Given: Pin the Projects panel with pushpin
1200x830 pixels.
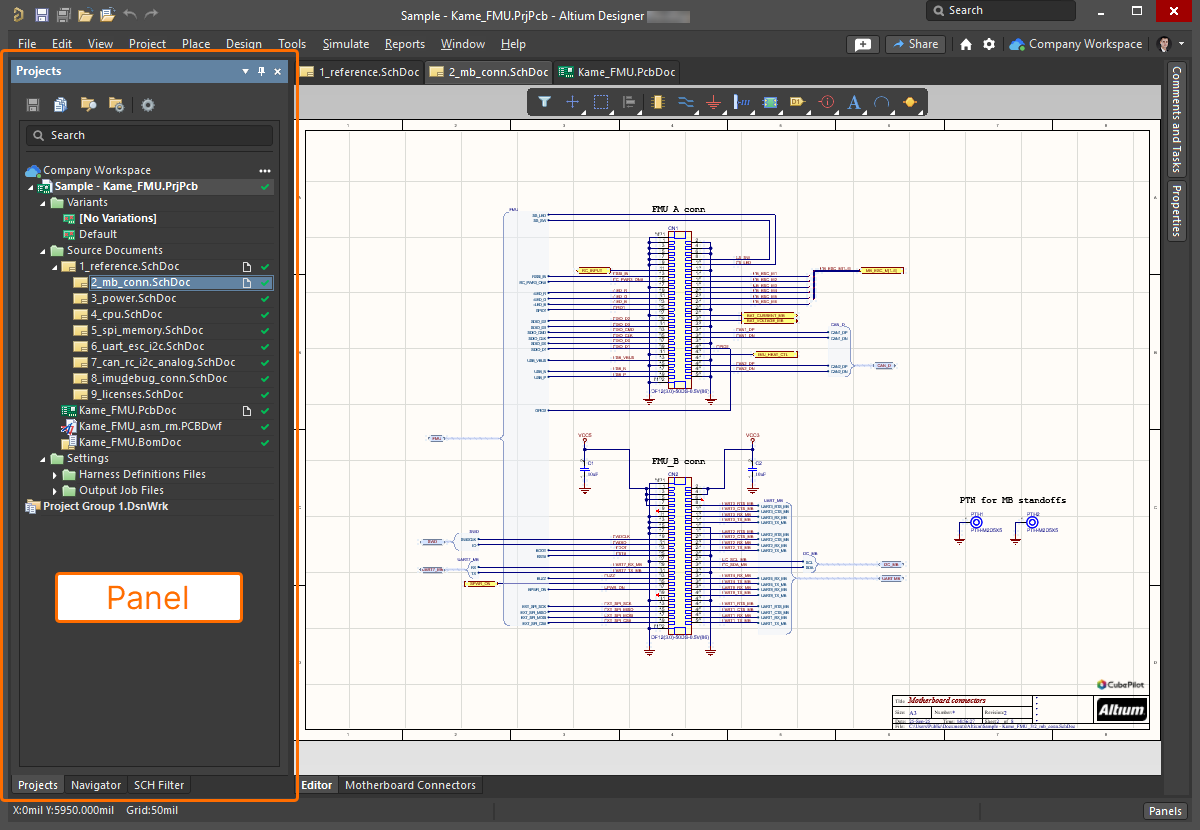Looking at the screenshot, I should [x=262, y=72].
